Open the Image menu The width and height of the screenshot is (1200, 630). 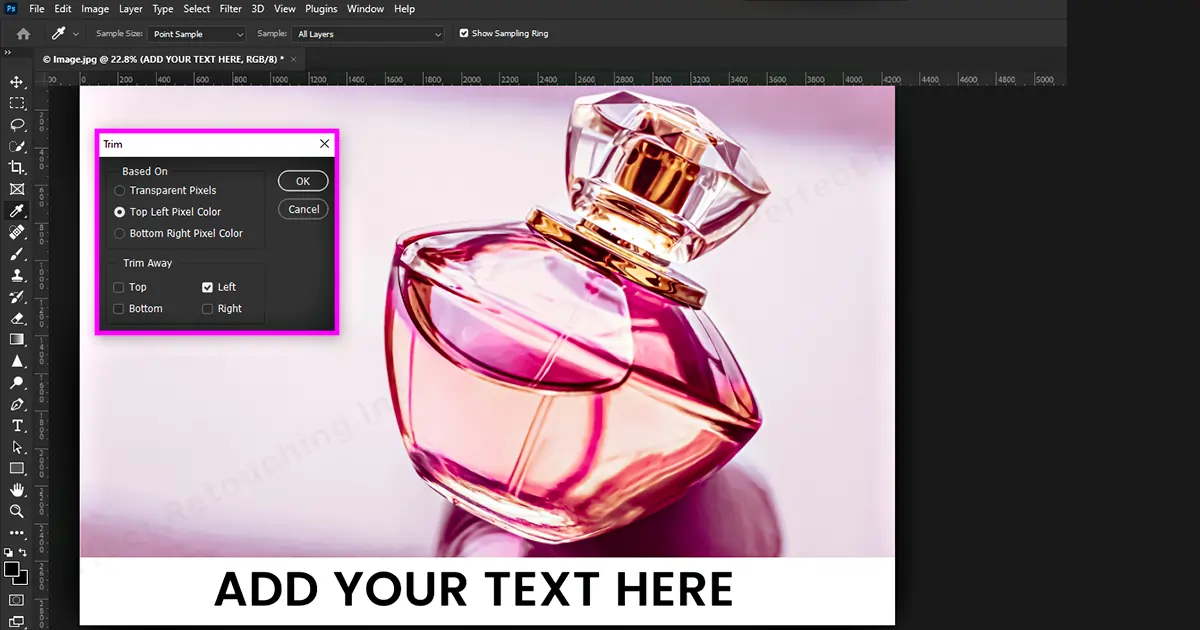pos(95,9)
